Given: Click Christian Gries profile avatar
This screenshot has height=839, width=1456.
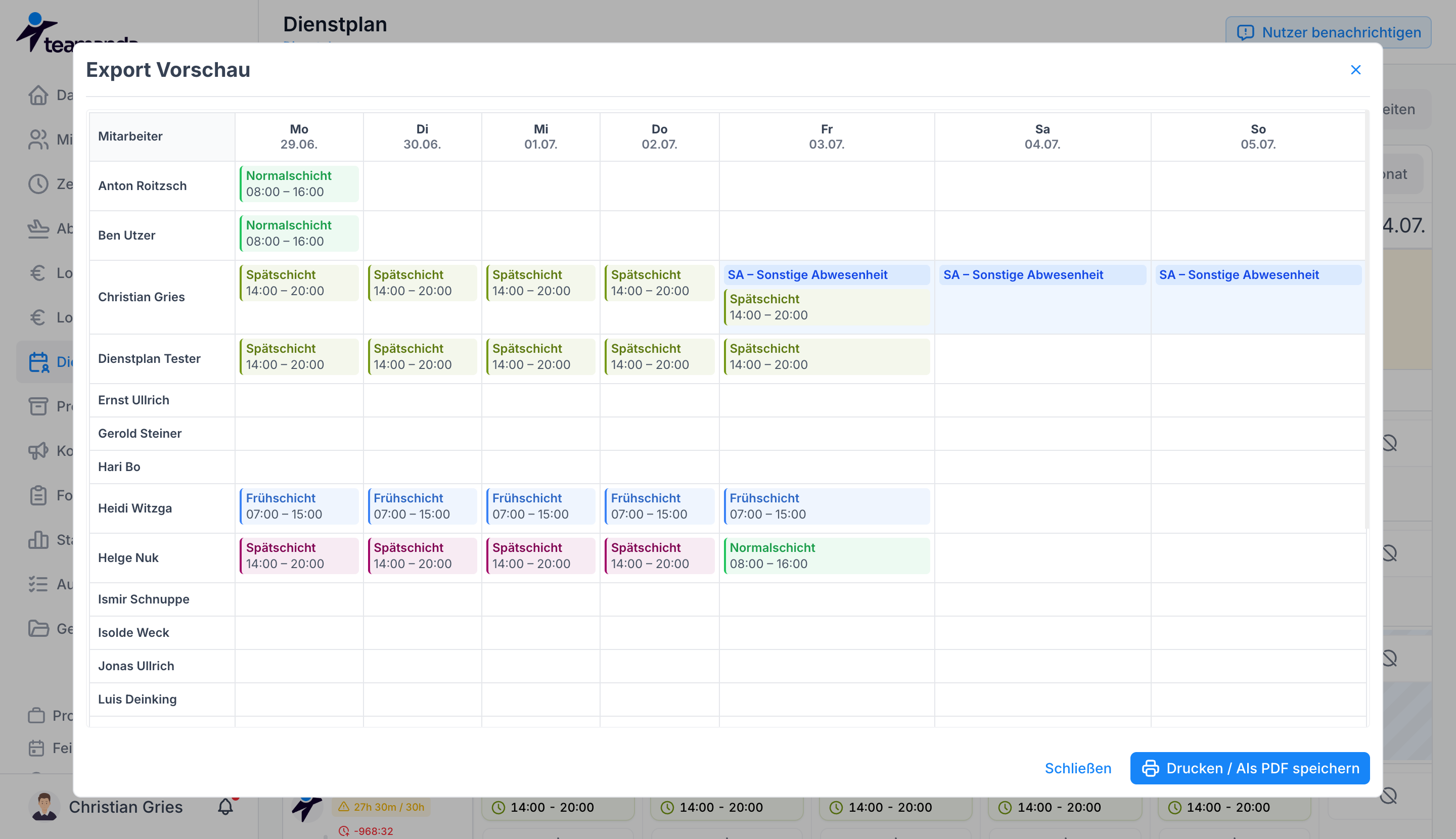Looking at the screenshot, I should click(44, 807).
